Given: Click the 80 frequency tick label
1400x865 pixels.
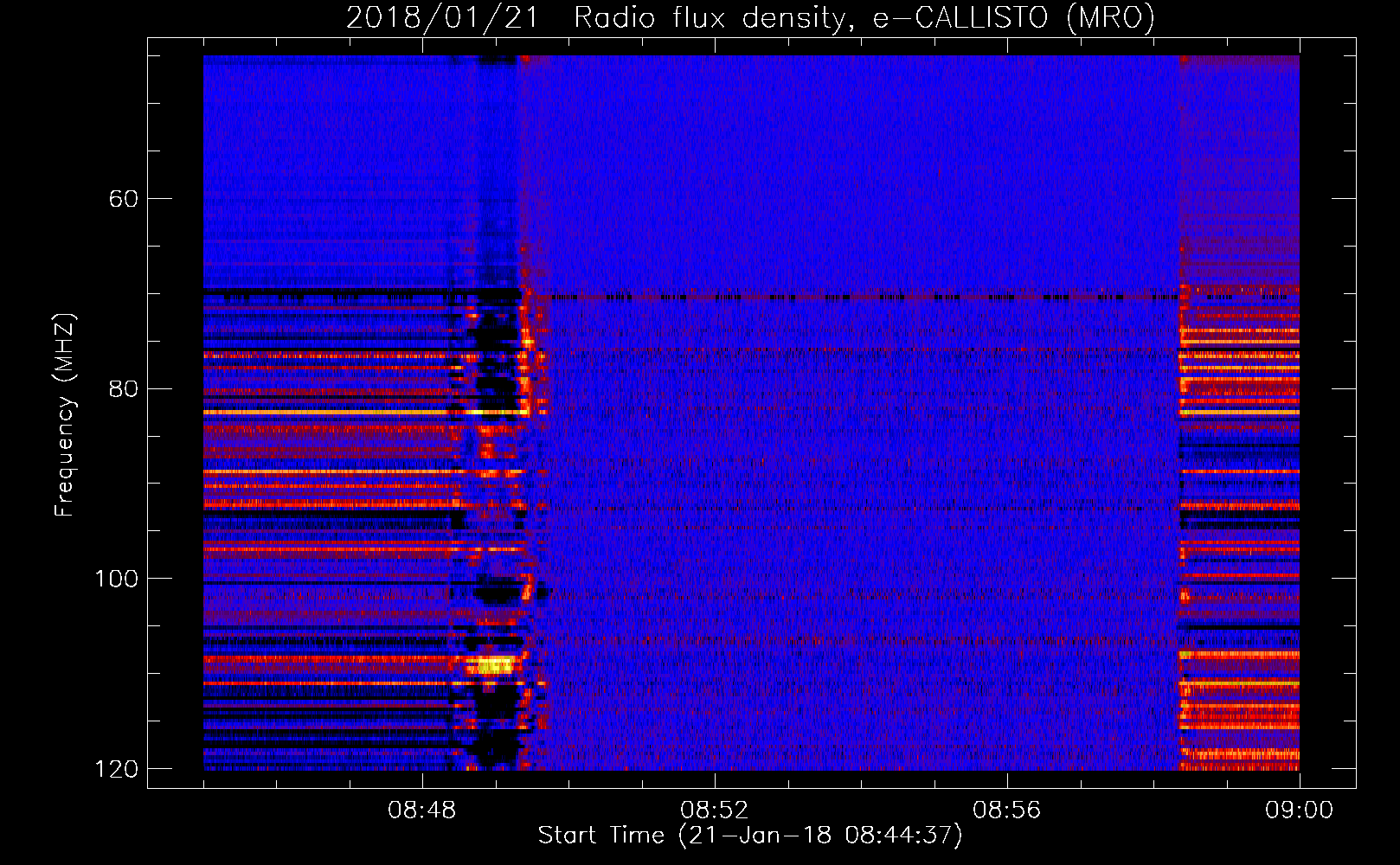Looking at the screenshot, I should (124, 388).
